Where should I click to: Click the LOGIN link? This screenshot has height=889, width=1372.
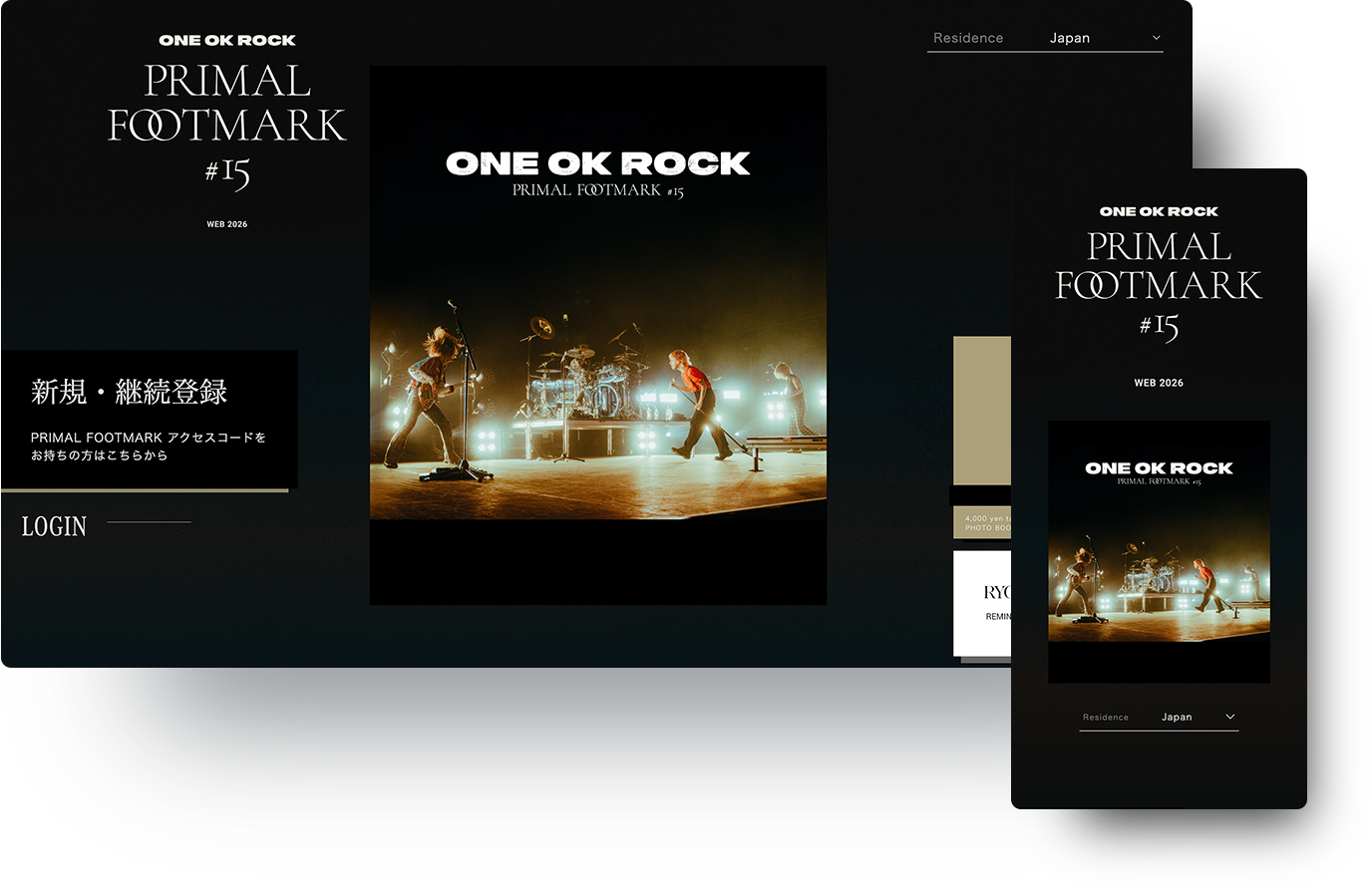pyautogui.click(x=54, y=526)
